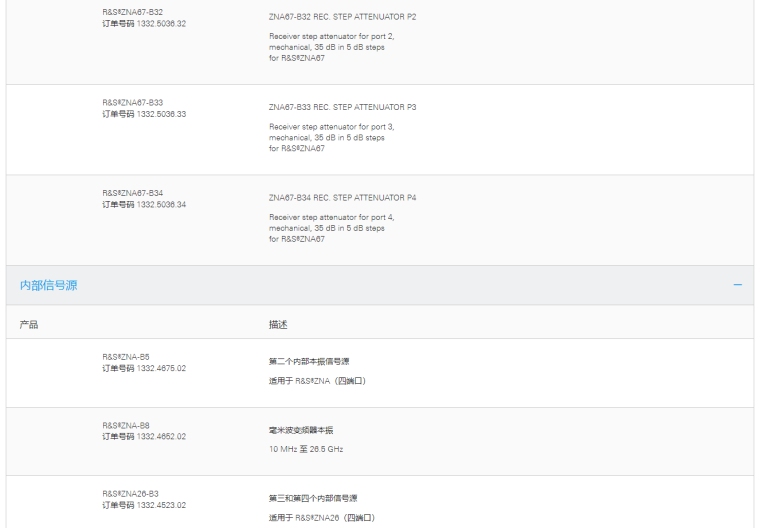
Task: Click the ZNA67-B32 REC. STEP ATTENUATOR P2 title
Action: 343,17
